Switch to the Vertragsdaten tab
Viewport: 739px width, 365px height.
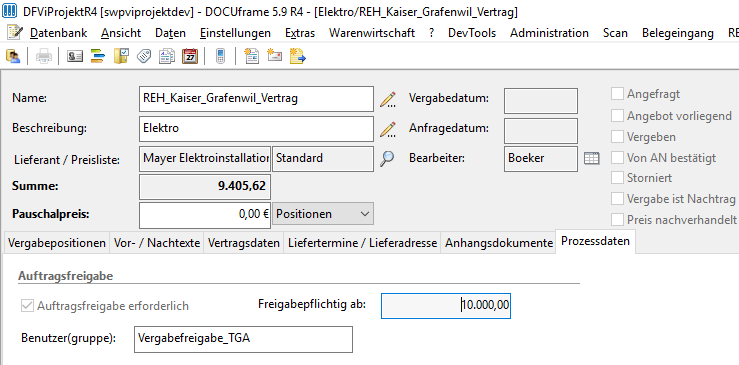pos(244,243)
